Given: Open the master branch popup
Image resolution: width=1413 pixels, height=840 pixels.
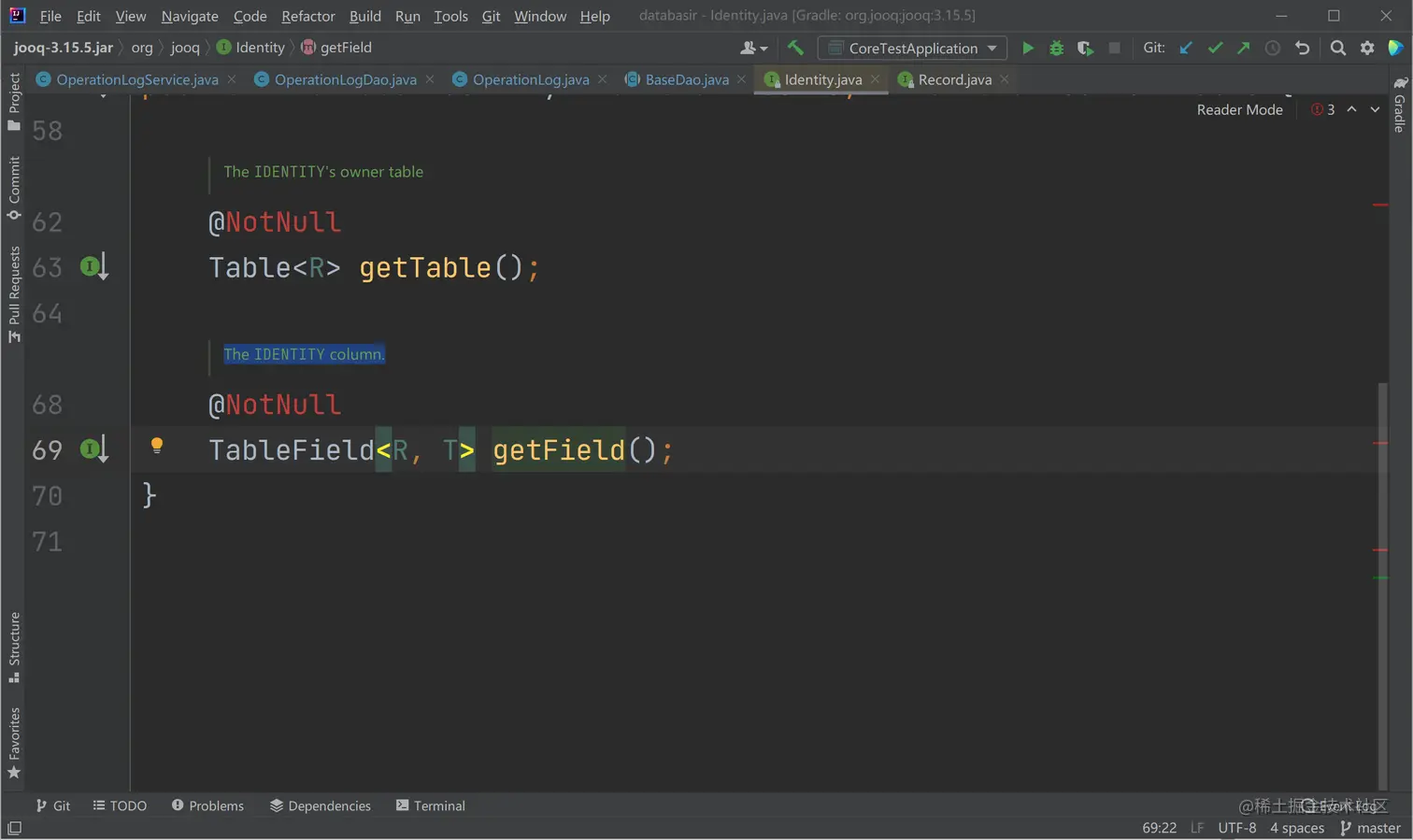Looking at the screenshot, I should (1370, 828).
